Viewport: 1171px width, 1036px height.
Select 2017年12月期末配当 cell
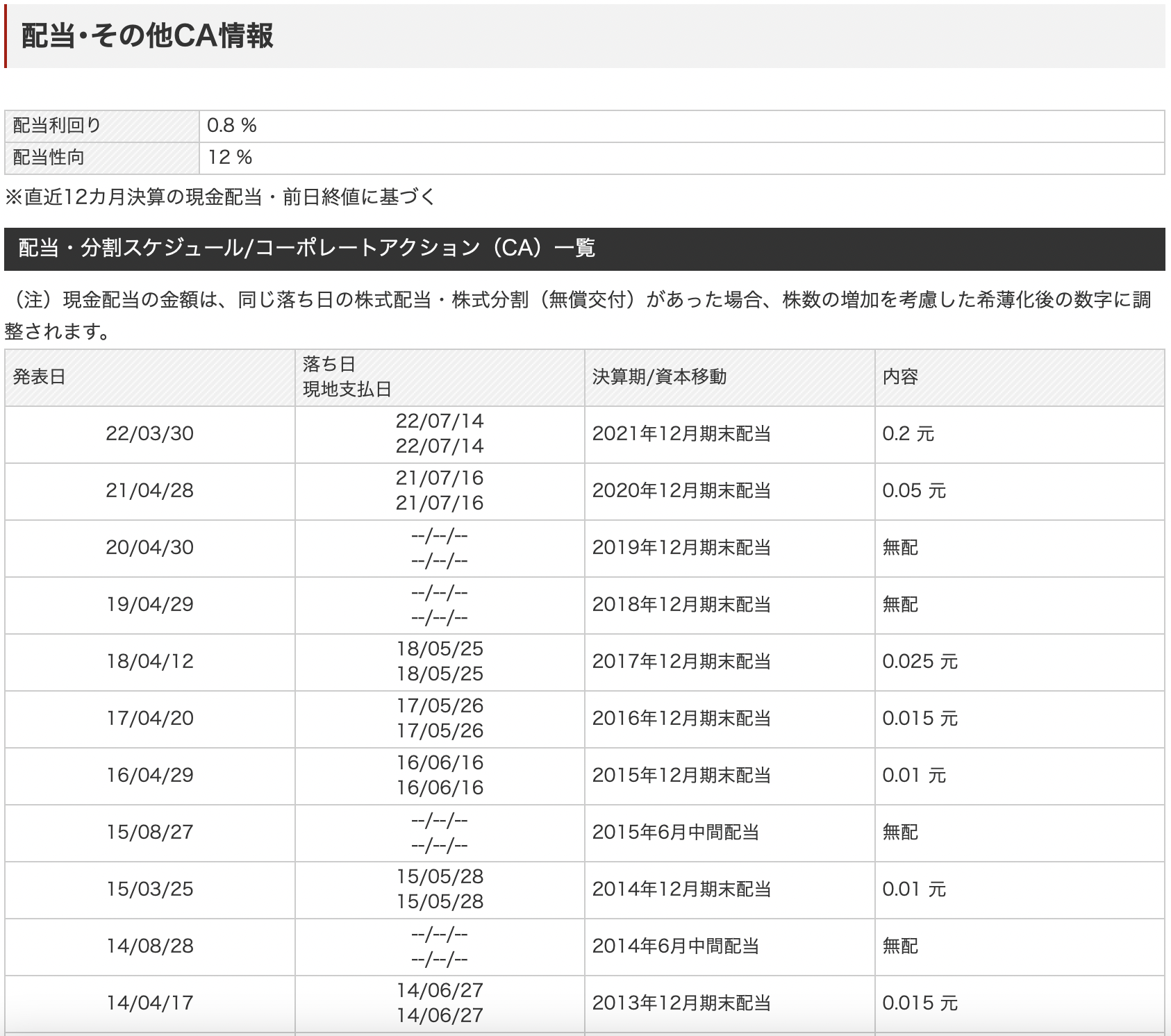tap(729, 662)
